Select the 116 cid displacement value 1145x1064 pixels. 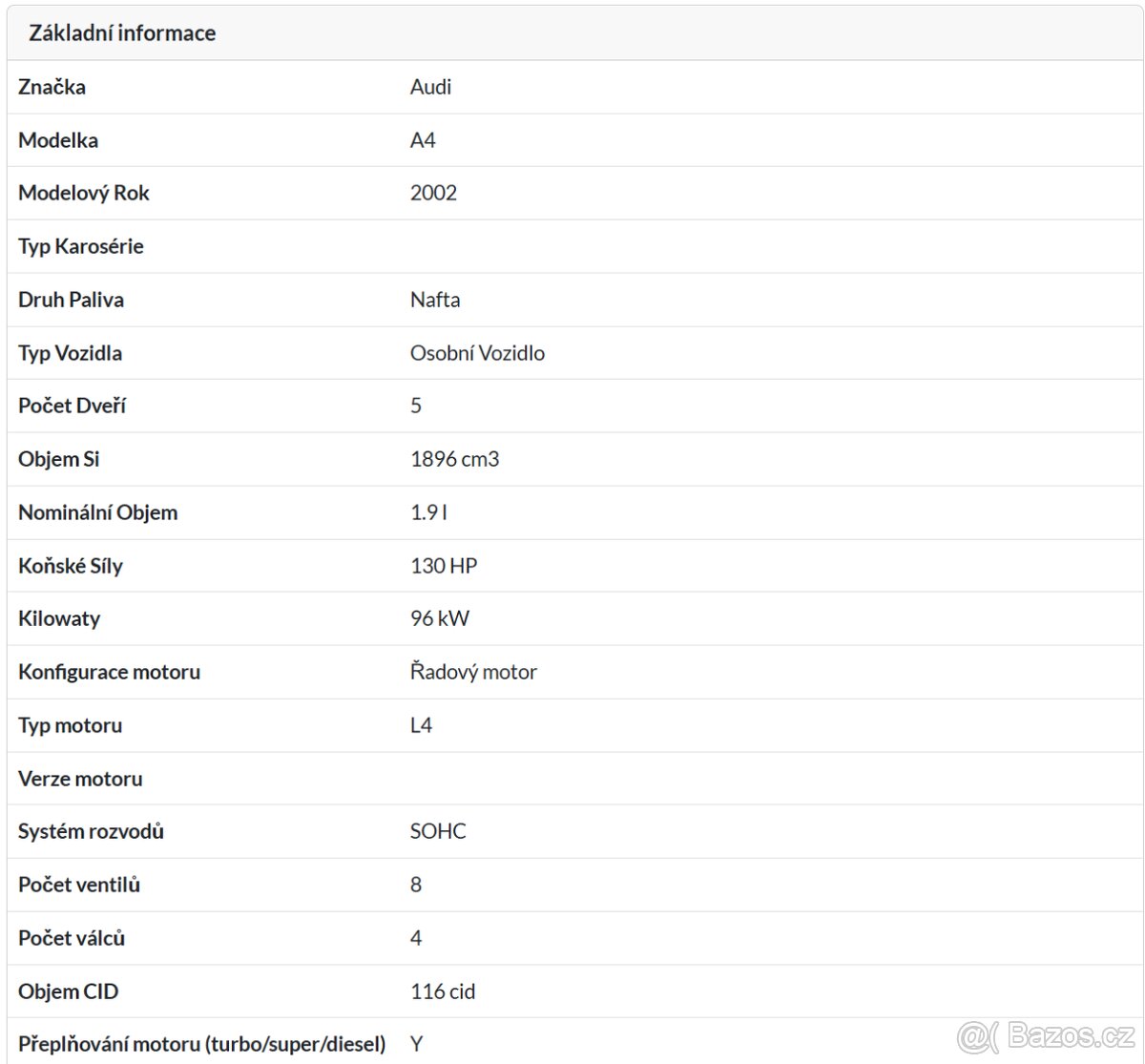point(443,991)
